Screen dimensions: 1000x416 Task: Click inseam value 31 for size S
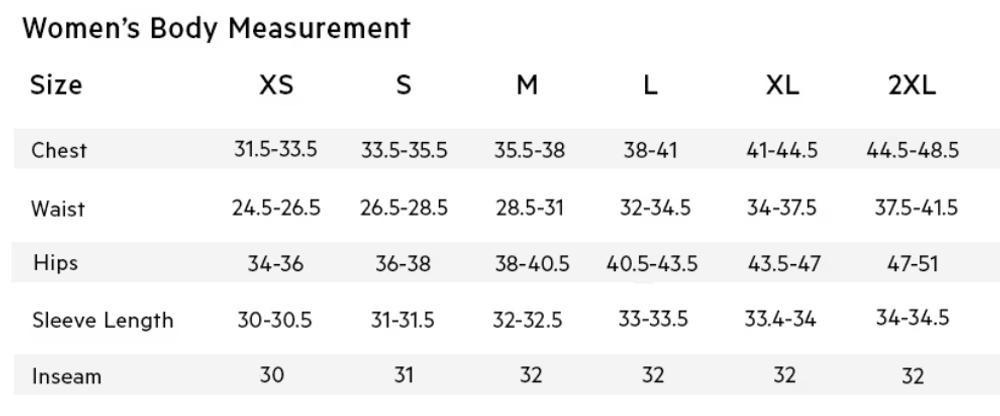pos(402,376)
